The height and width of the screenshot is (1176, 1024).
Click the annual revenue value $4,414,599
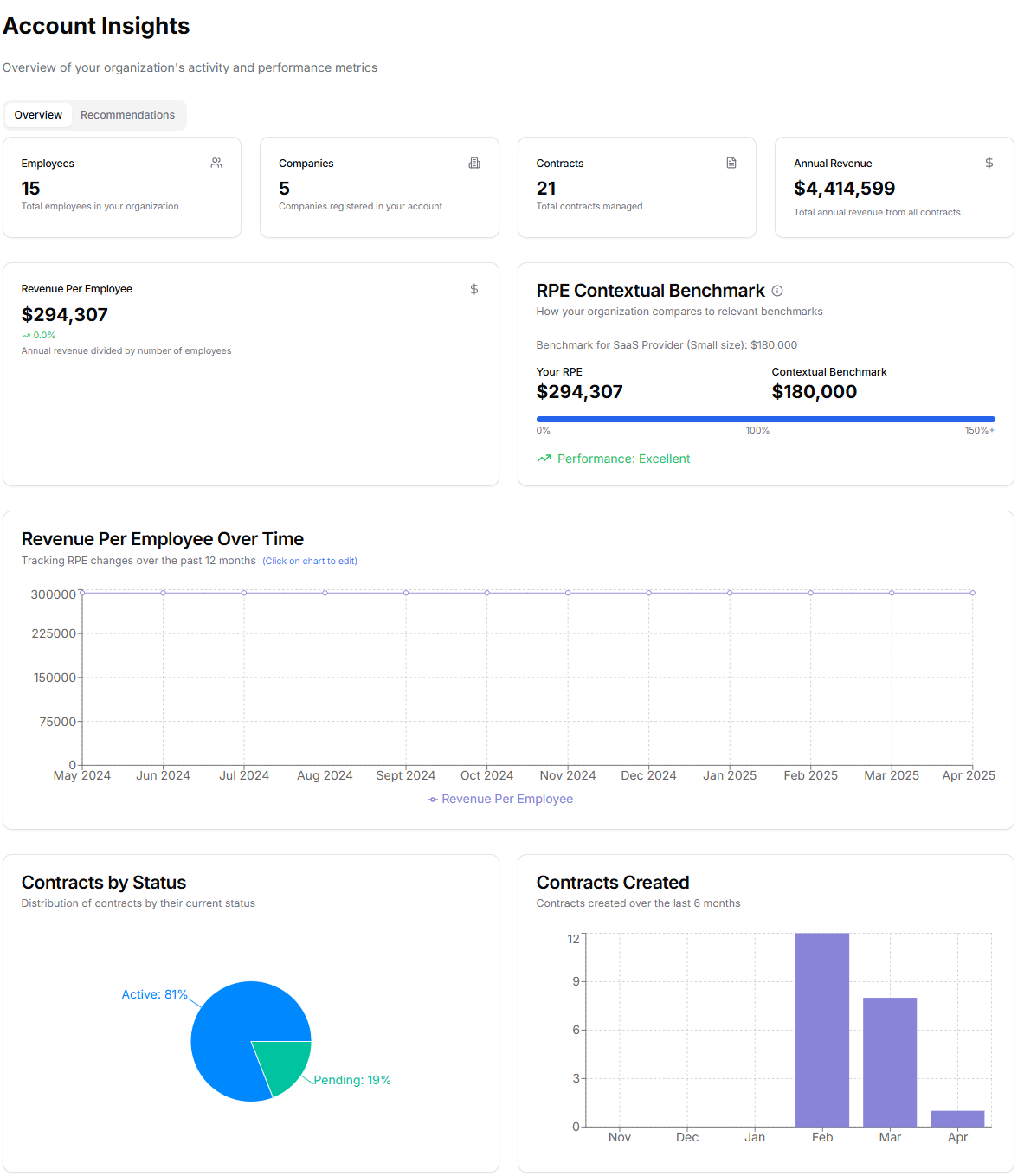point(844,189)
